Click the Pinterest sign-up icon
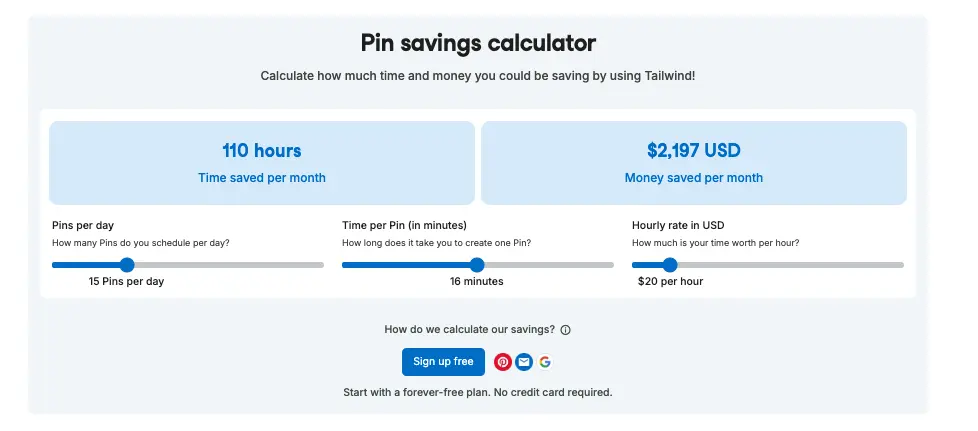Image resolution: width=978 pixels, height=431 pixels. point(503,362)
